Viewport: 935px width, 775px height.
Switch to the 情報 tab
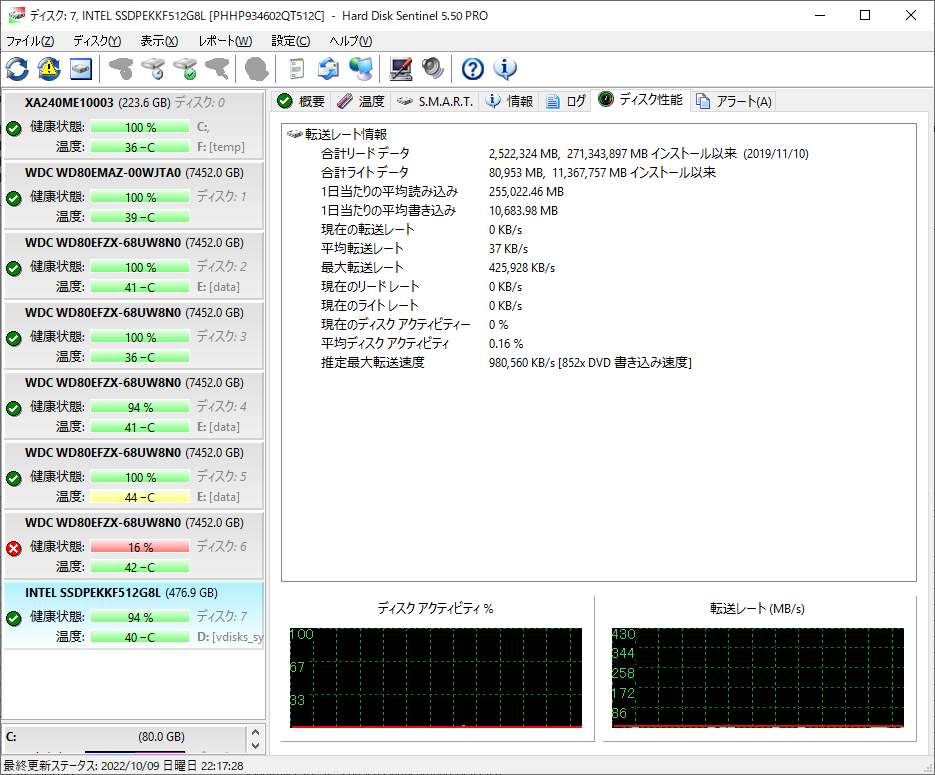coord(509,101)
